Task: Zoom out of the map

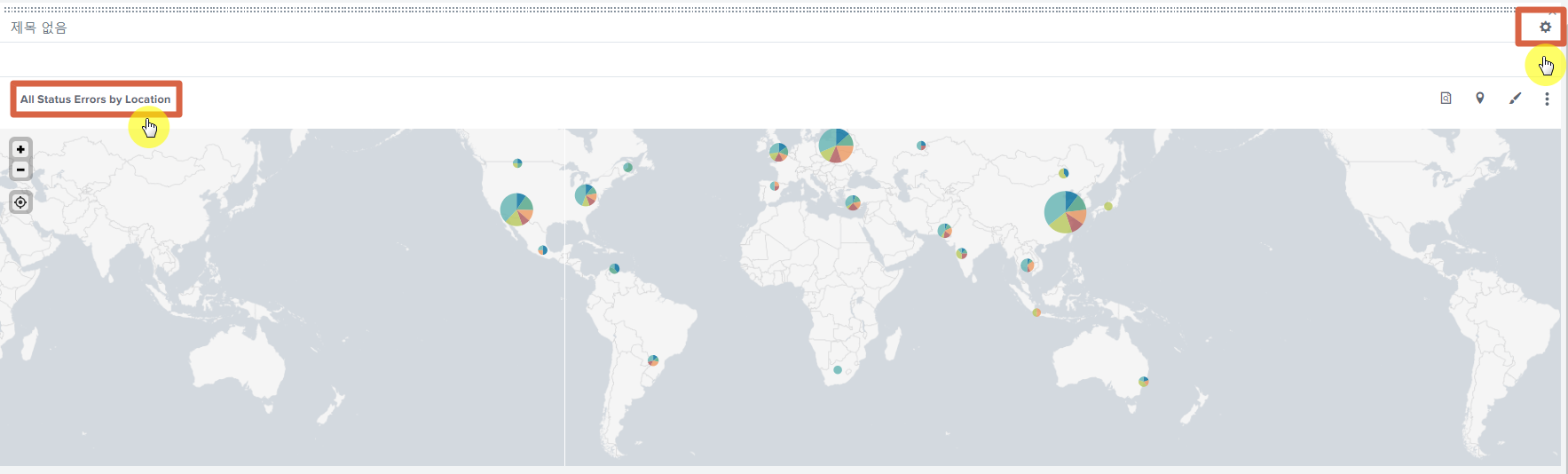Action: [x=20, y=170]
